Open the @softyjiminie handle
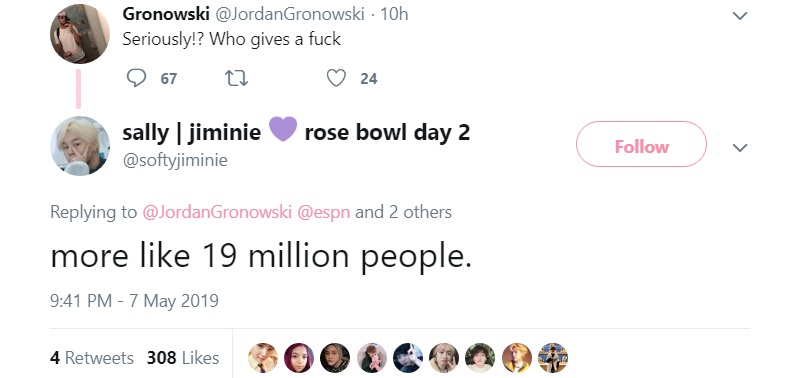 click(x=175, y=161)
